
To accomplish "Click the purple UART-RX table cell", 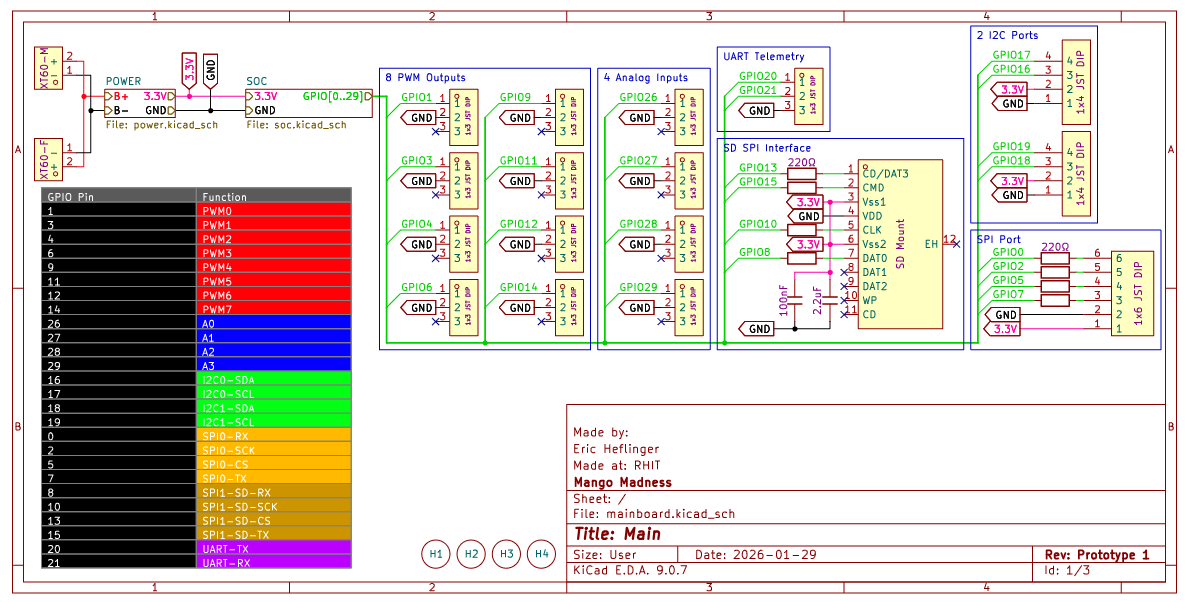I will coord(273,563).
